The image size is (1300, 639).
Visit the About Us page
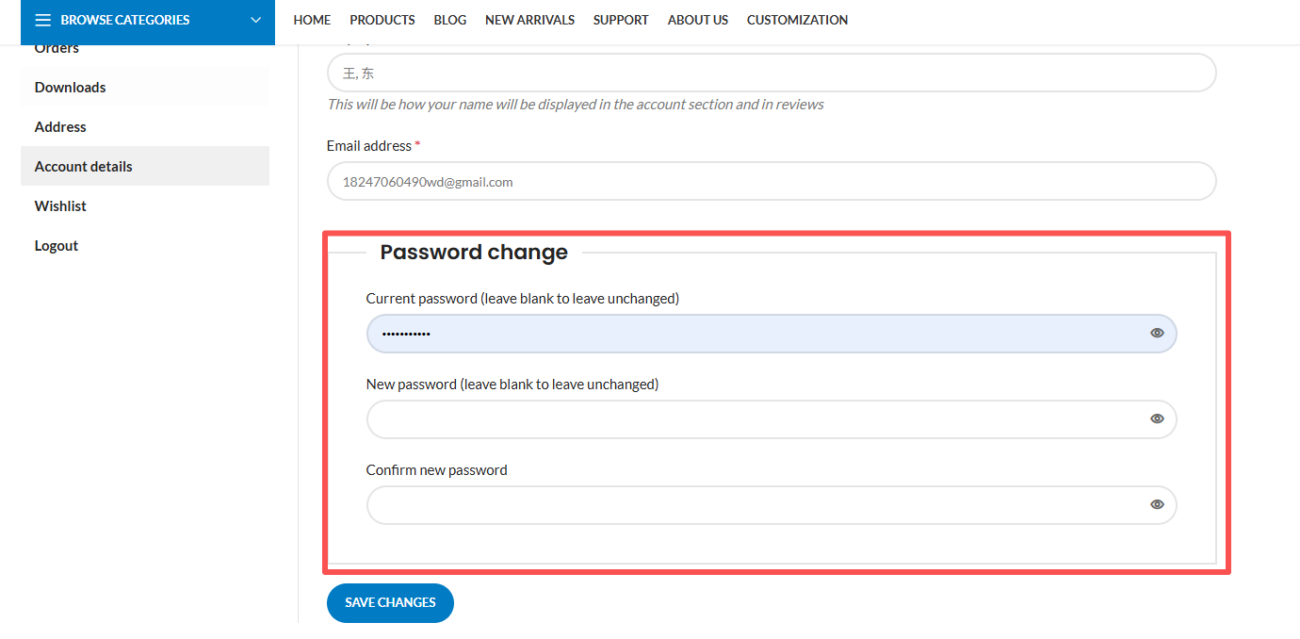(x=698, y=20)
